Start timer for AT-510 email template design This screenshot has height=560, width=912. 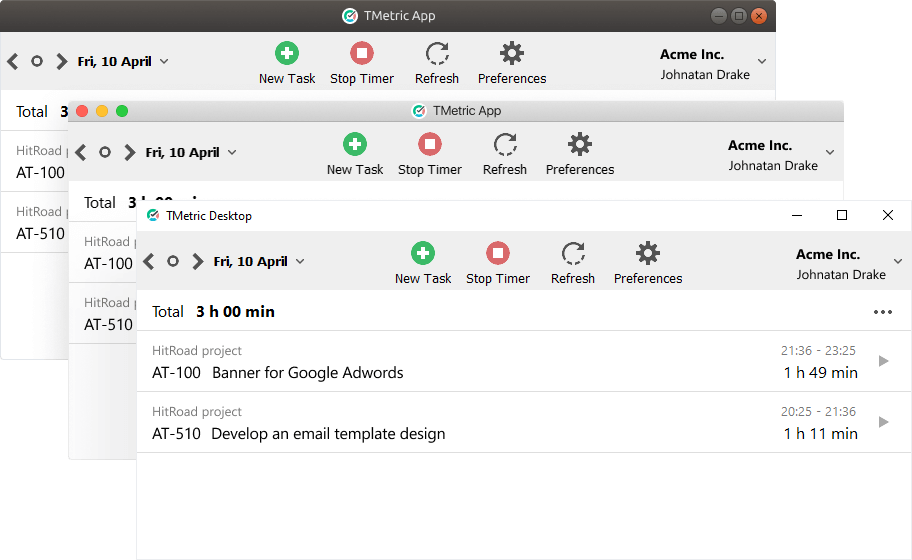884,422
